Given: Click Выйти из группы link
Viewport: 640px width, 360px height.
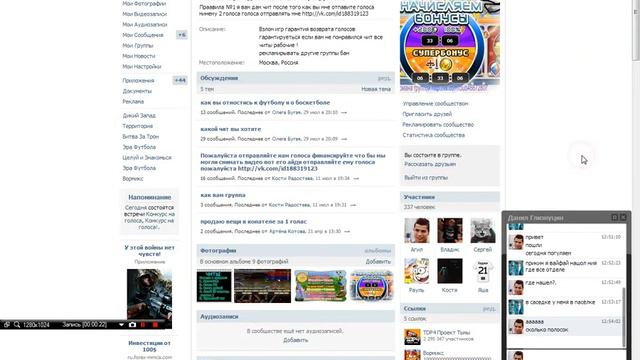Looking at the screenshot, I should (426, 178).
